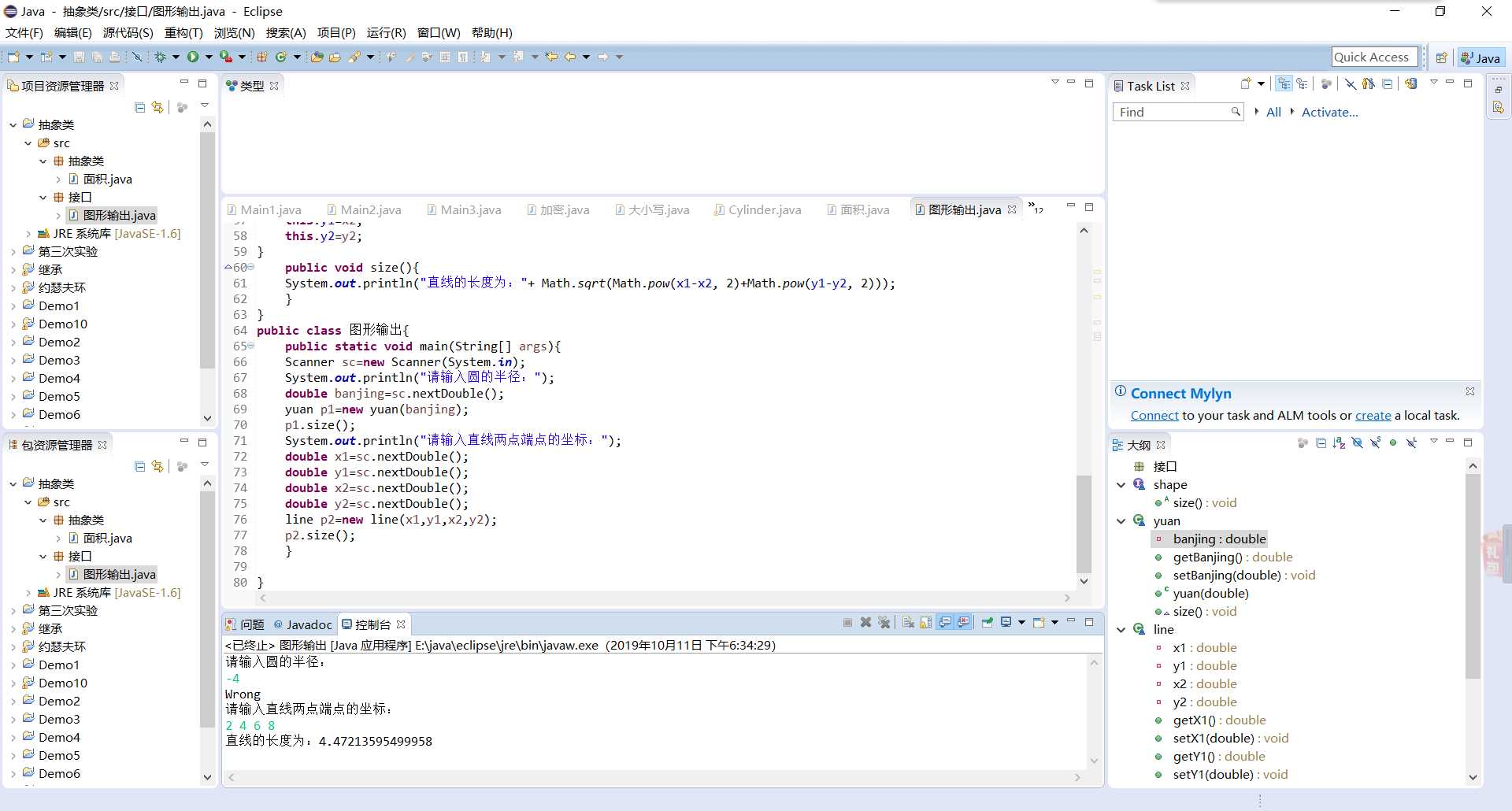This screenshot has height=811, width=1512.
Task: Click the Back navigation arrow in toolbar
Action: 570,57
